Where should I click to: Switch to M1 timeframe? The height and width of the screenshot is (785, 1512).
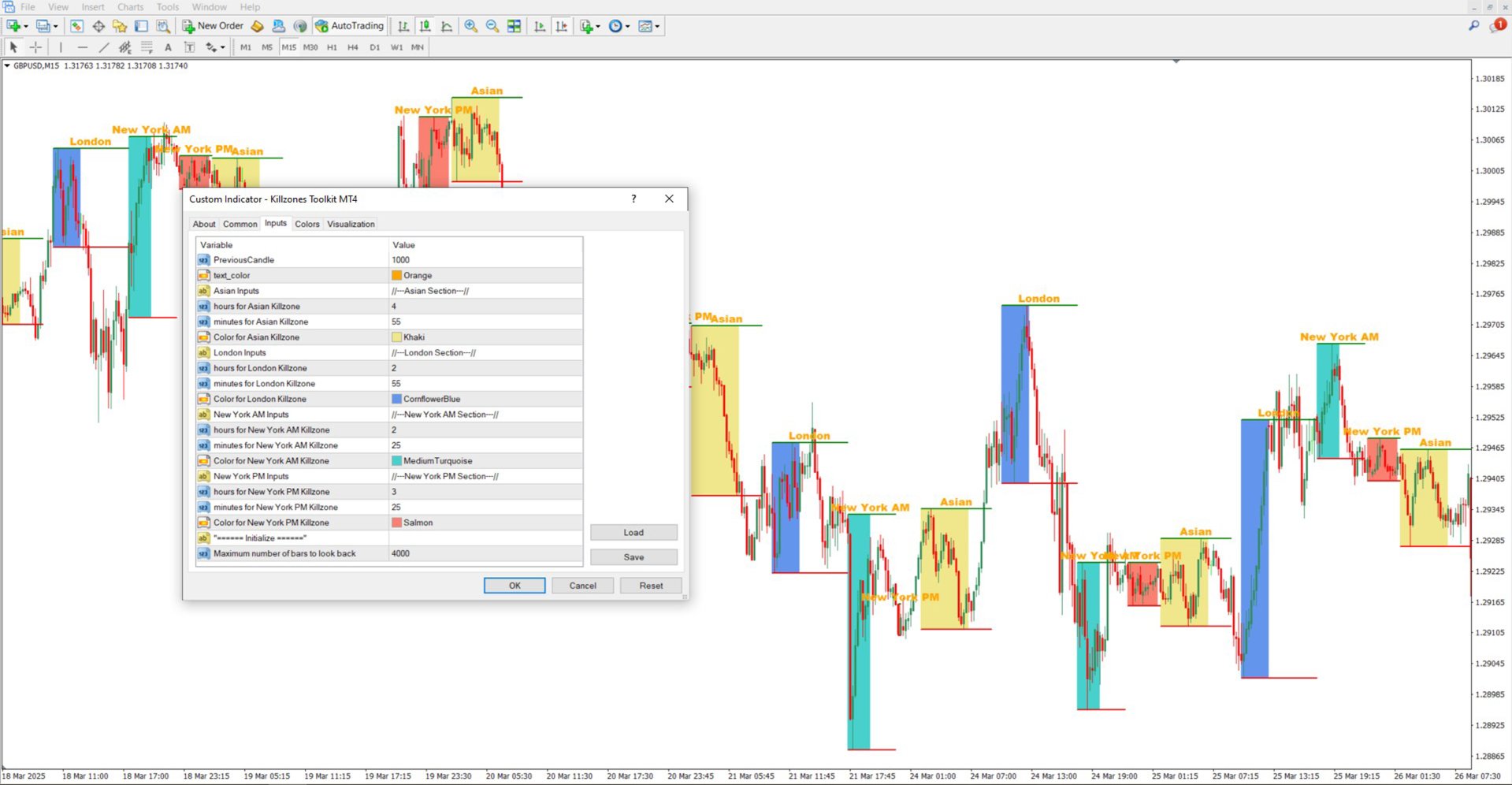pyautogui.click(x=246, y=47)
